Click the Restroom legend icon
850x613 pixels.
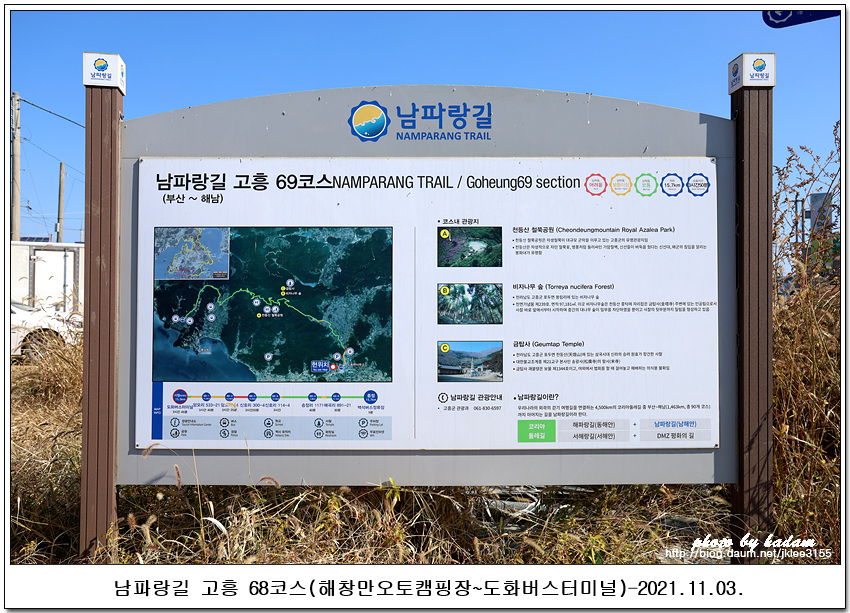[319, 433]
